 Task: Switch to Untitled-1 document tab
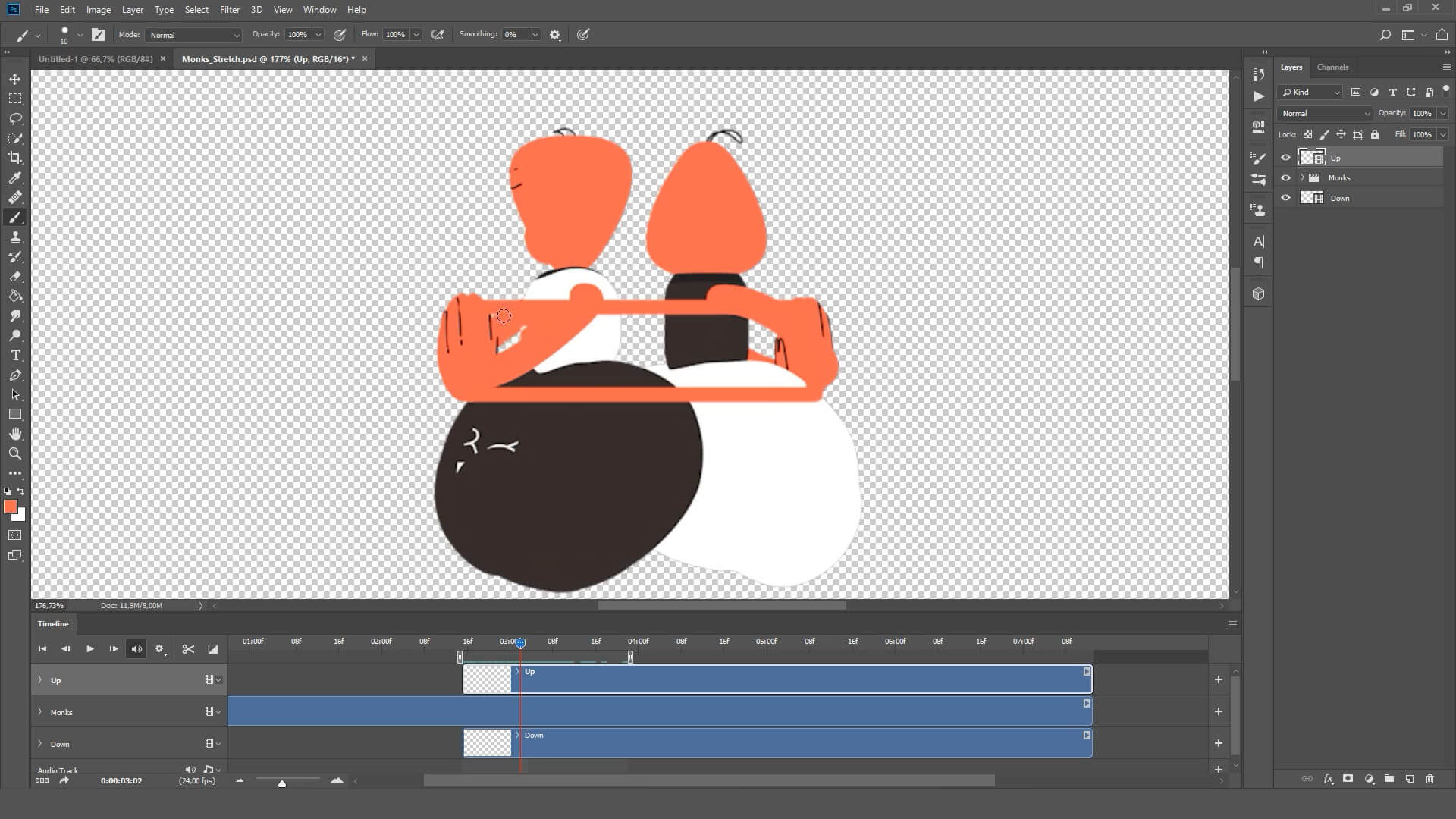pyautogui.click(x=96, y=58)
